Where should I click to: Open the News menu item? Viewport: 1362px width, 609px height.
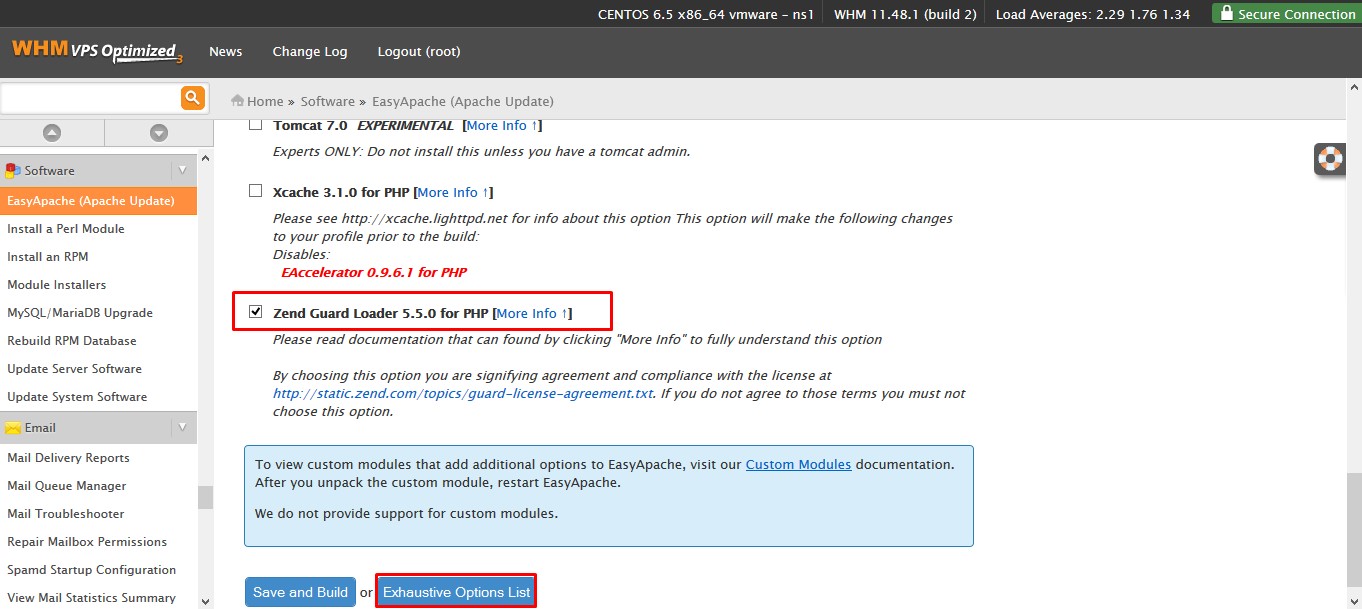[226, 52]
